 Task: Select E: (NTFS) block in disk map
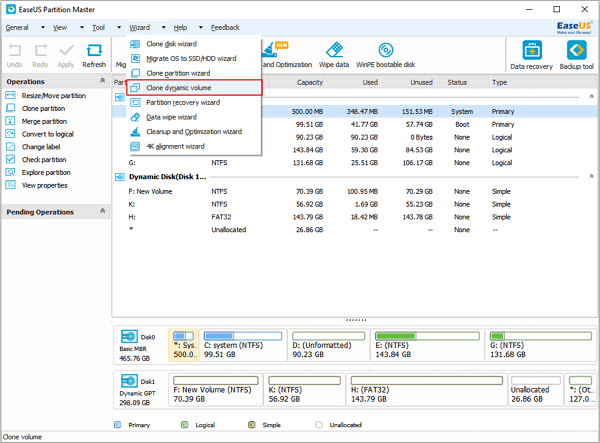[x=427, y=345]
